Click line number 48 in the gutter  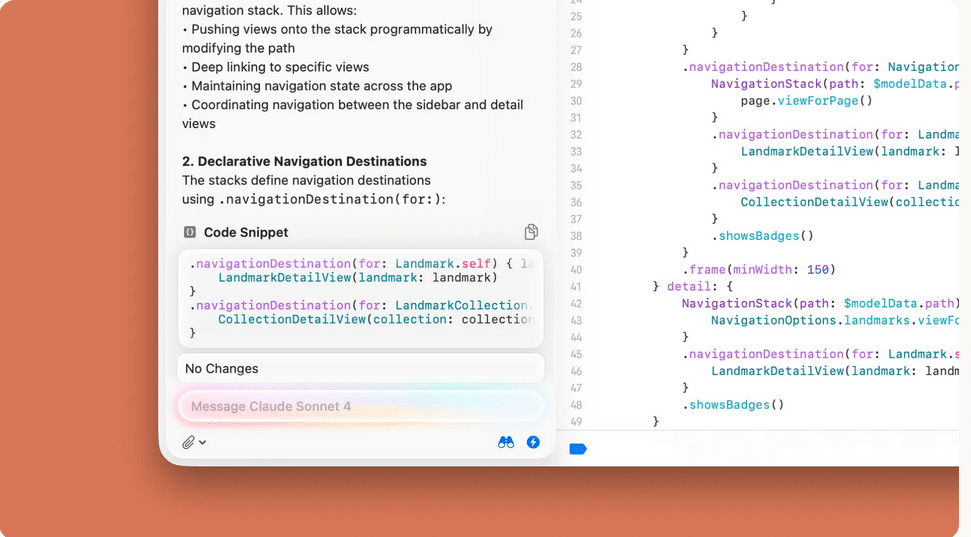pos(575,405)
